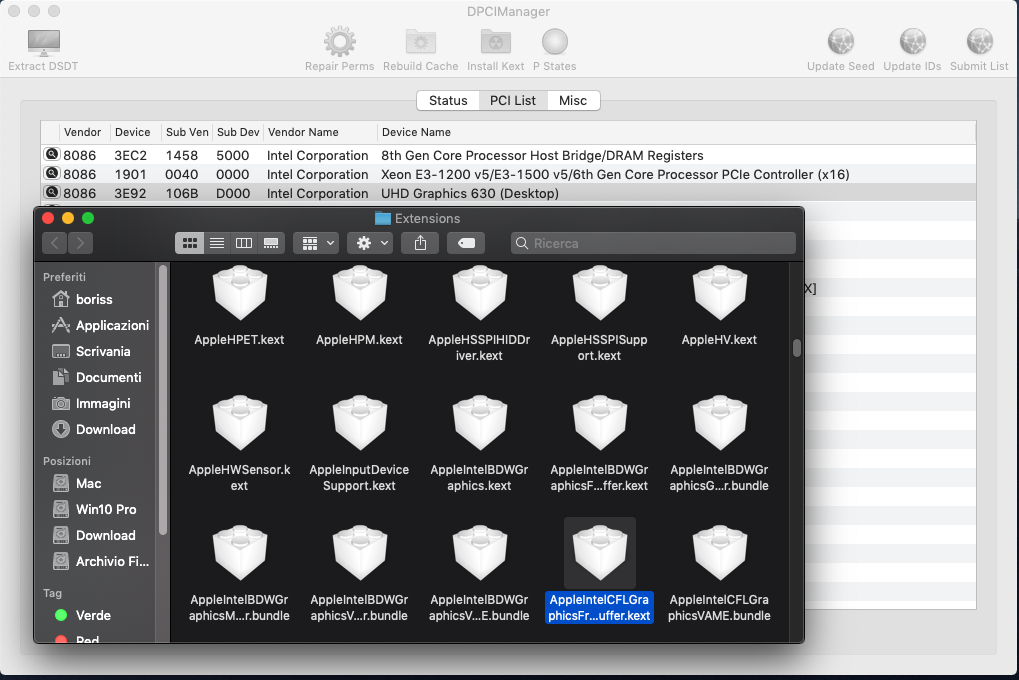Open Mac volume in sidebar
Viewport: 1019px width, 680px height.
(78, 484)
